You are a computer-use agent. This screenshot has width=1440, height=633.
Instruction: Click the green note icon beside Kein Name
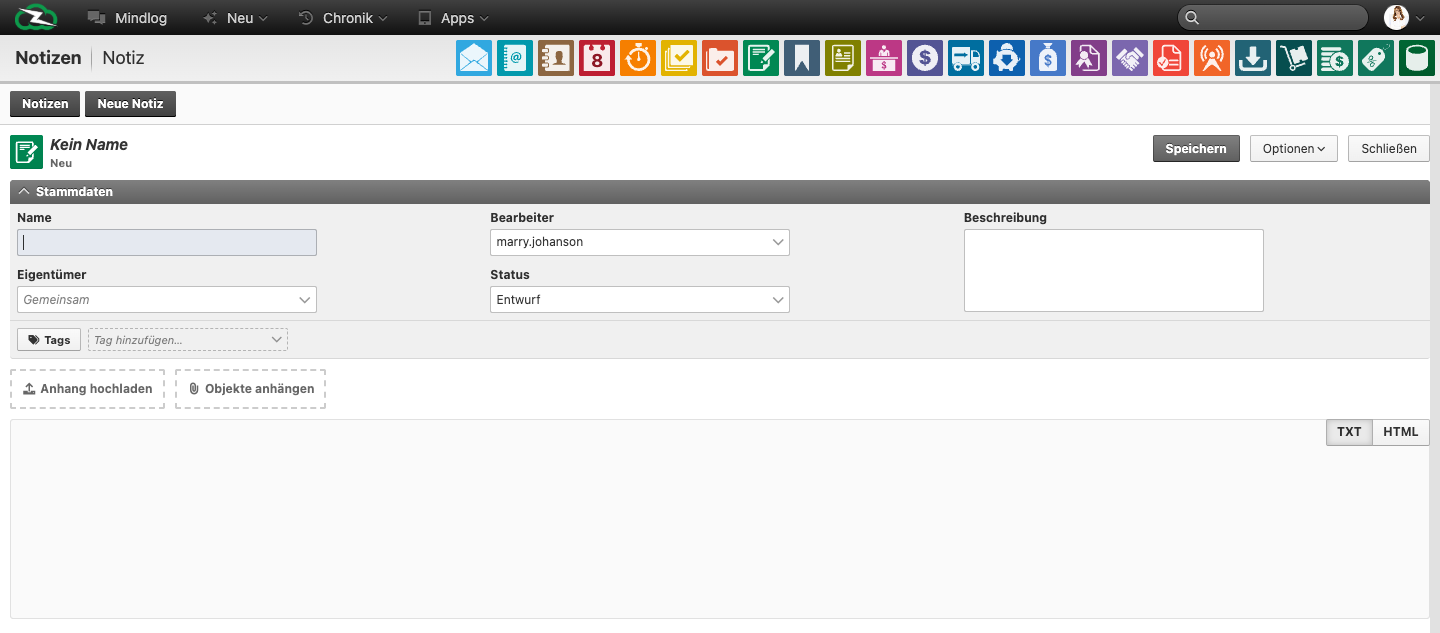pyautogui.click(x=27, y=152)
